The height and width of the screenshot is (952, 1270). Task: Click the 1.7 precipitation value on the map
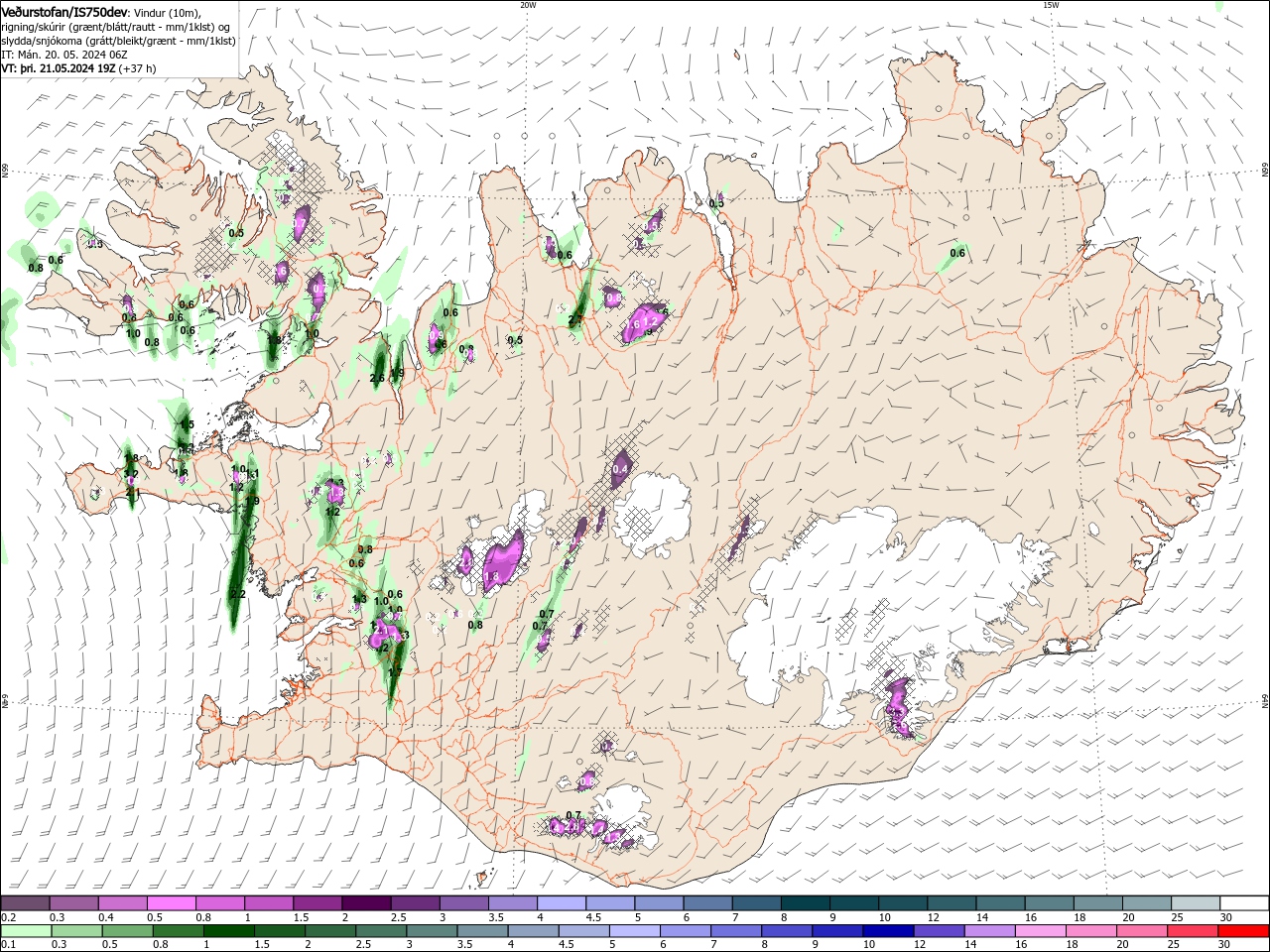[395, 671]
